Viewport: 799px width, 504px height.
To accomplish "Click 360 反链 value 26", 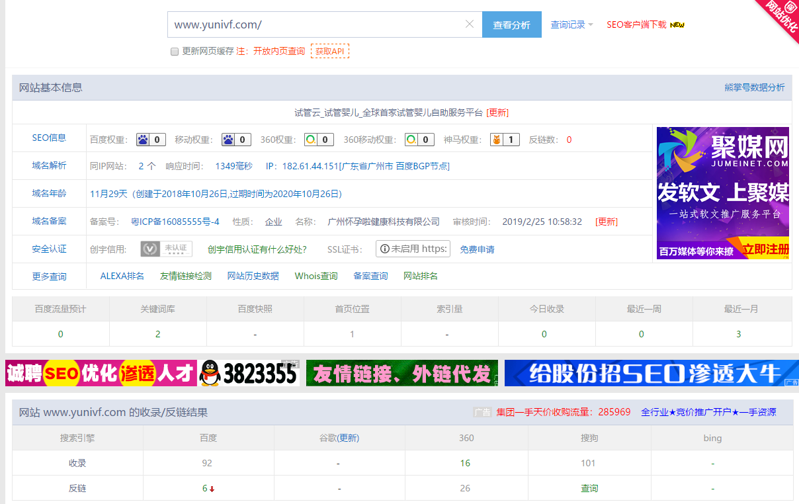I will point(465,488).
